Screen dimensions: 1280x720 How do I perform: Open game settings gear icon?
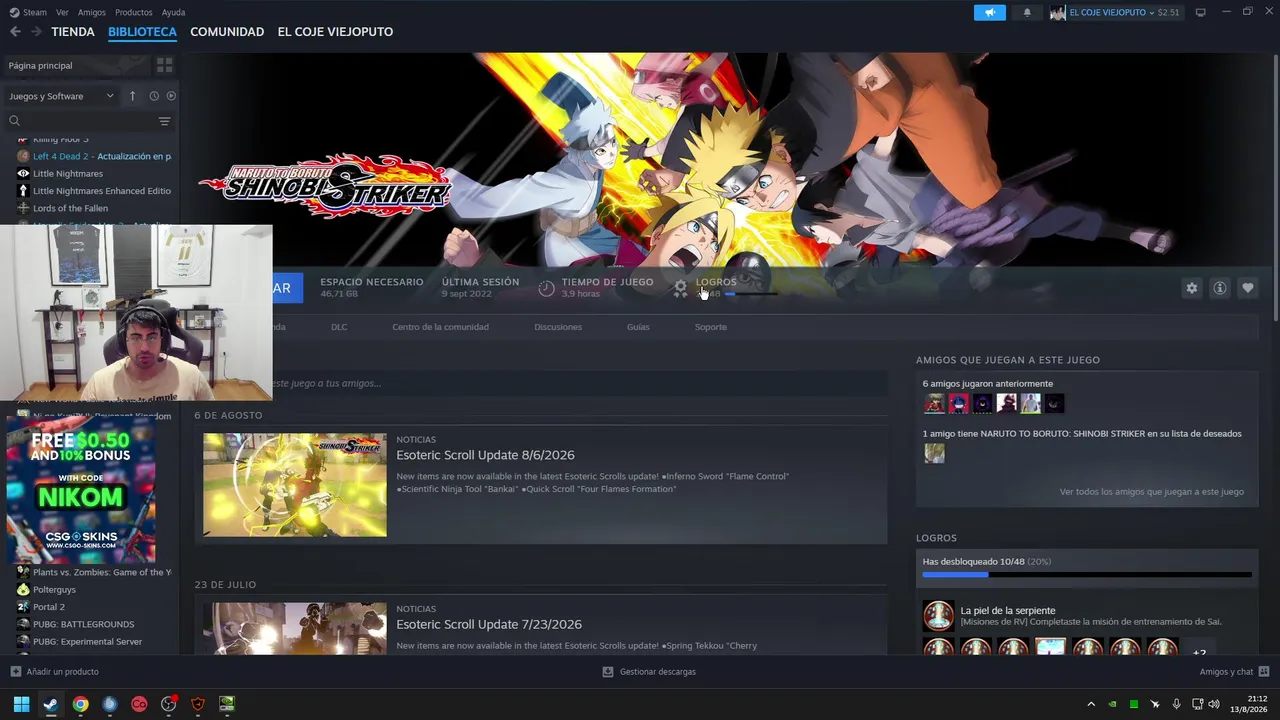pyautogui.click(x=1191, y=288)
